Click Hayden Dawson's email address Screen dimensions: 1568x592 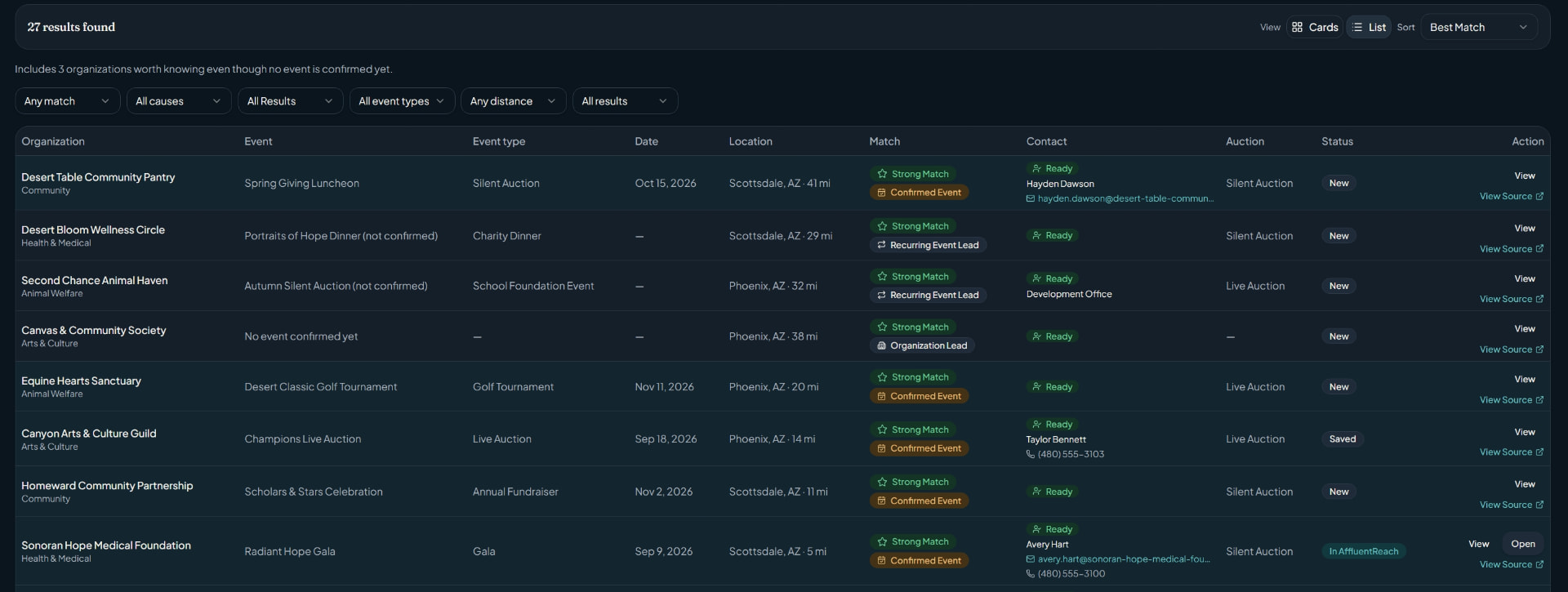click(1125, 198)
